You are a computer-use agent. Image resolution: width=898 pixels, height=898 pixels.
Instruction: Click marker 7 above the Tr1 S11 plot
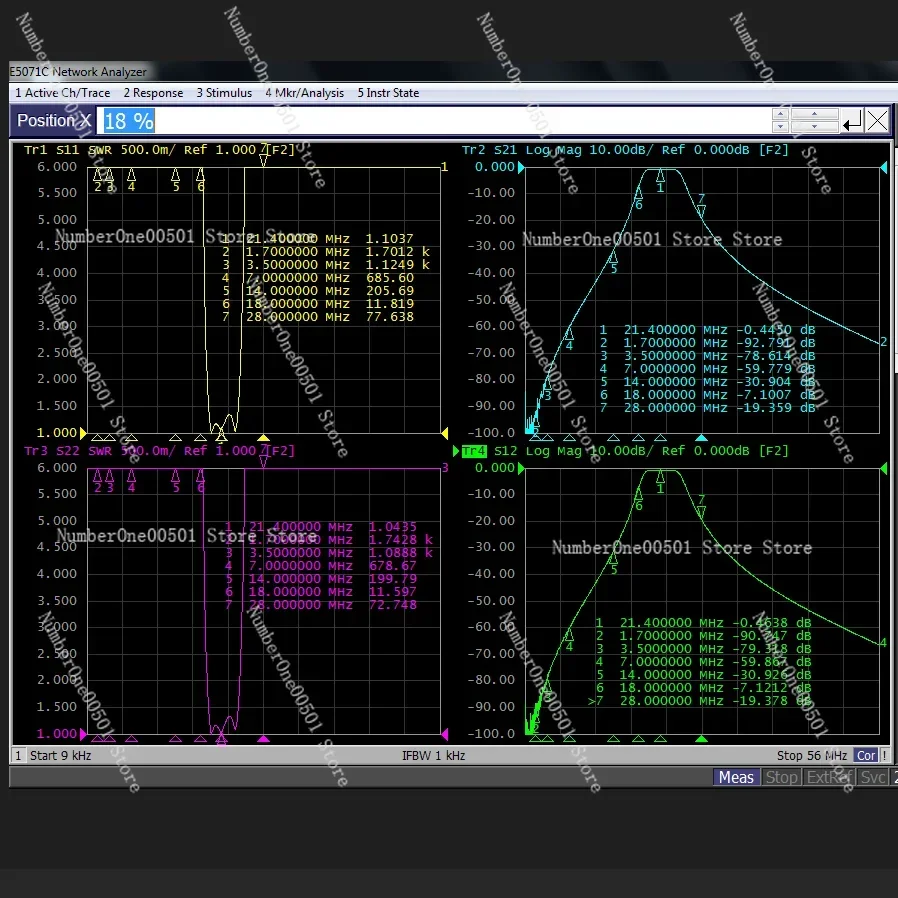(x=263, y=155)
